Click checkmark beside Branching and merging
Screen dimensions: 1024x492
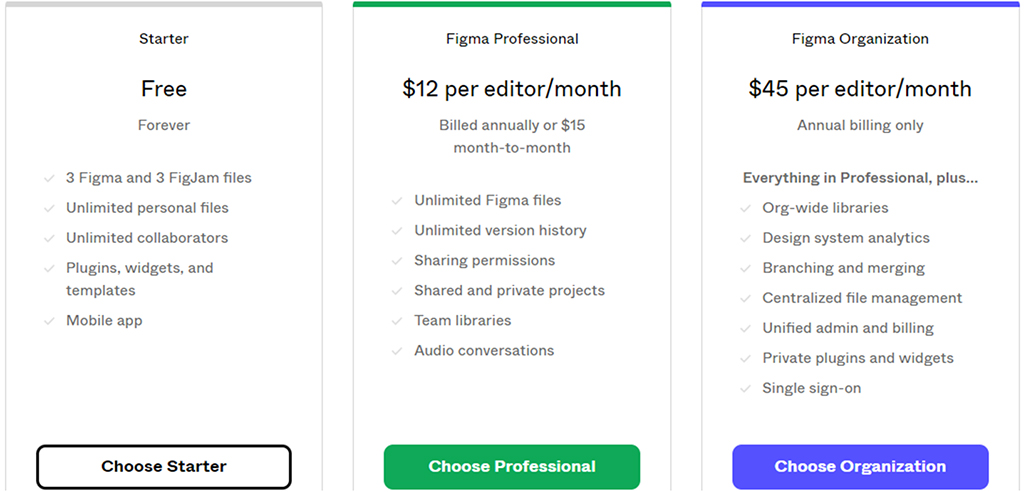click(x=745, y=269)
